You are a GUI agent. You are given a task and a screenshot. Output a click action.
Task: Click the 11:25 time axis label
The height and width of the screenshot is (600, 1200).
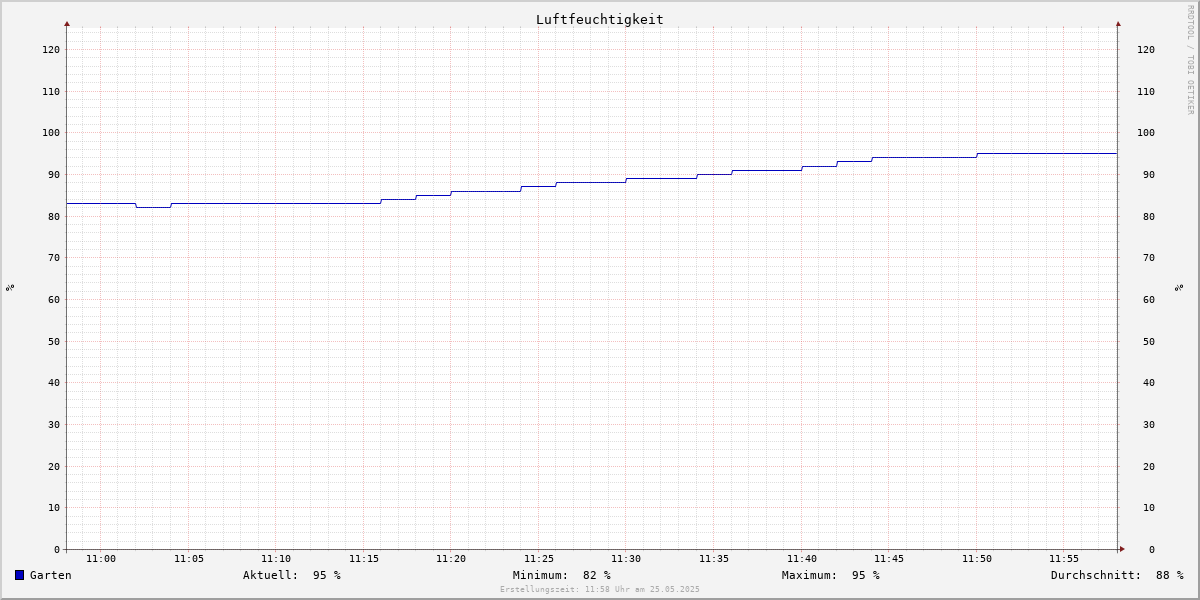(x=539, y=559)
